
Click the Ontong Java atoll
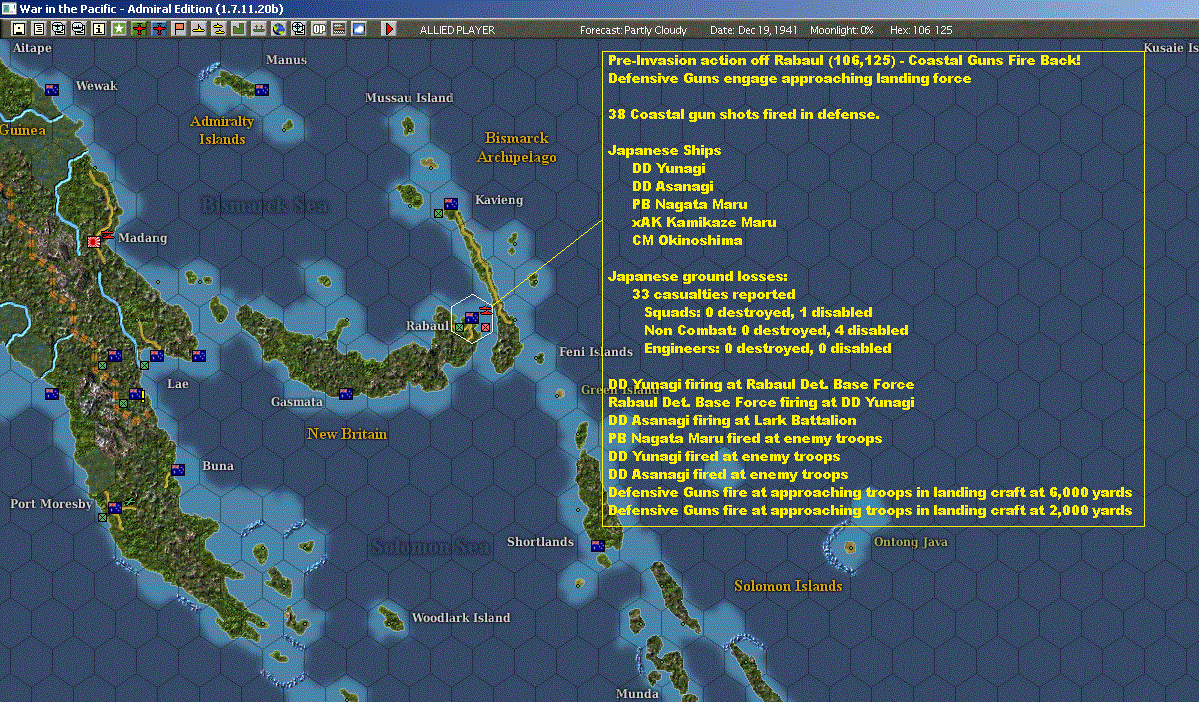[849, 548]
